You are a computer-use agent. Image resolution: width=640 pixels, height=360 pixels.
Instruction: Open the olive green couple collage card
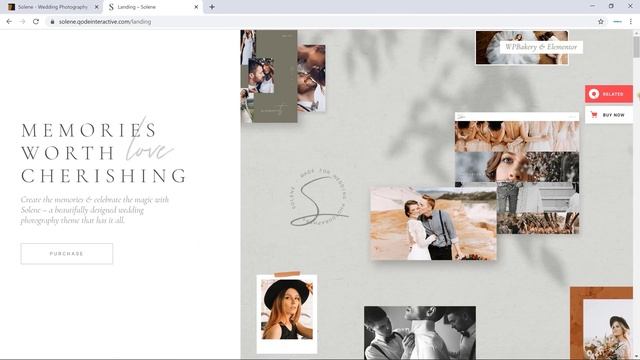pos(269,76)
